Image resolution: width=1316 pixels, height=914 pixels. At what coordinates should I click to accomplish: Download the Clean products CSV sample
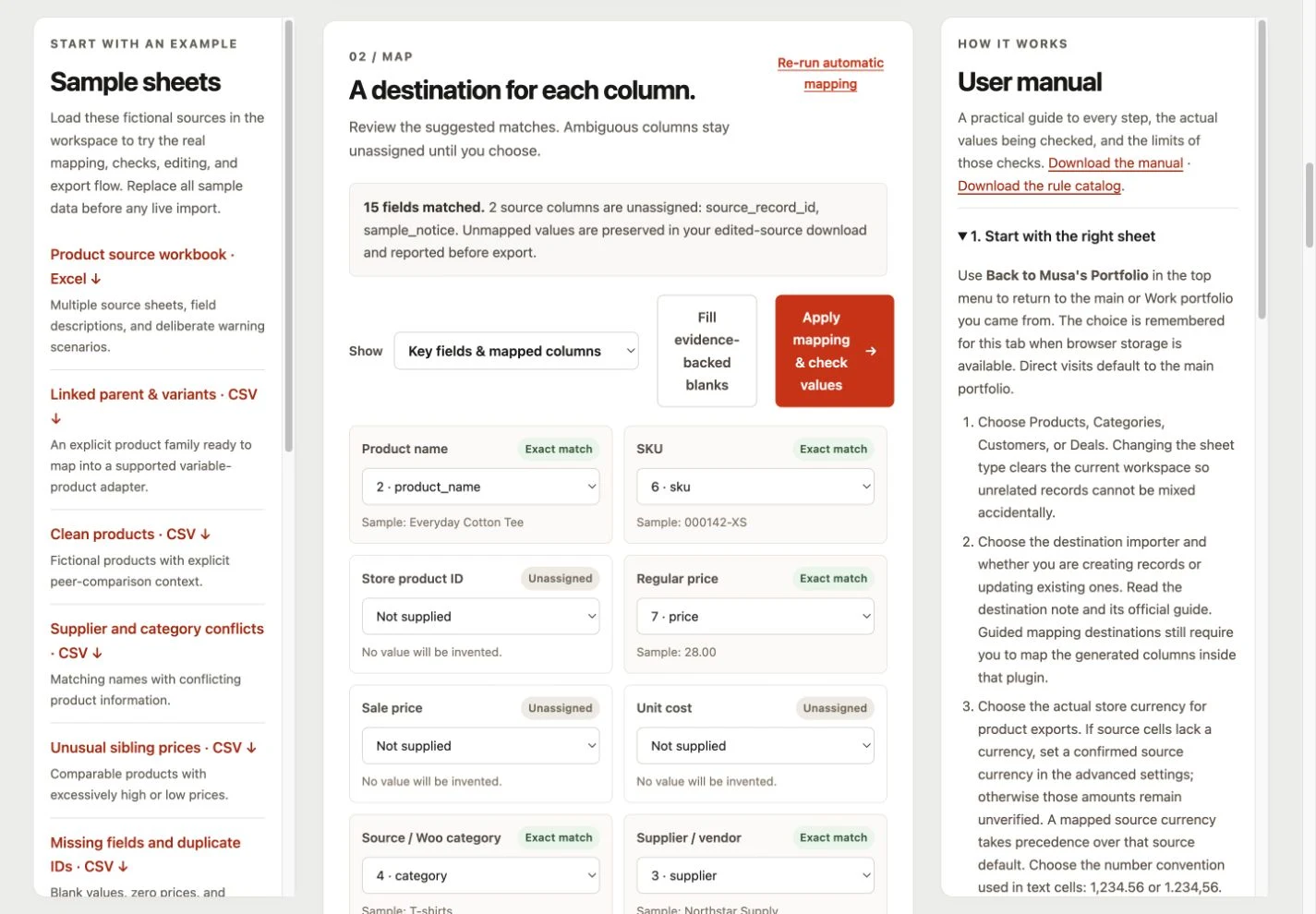coord(130,534)
